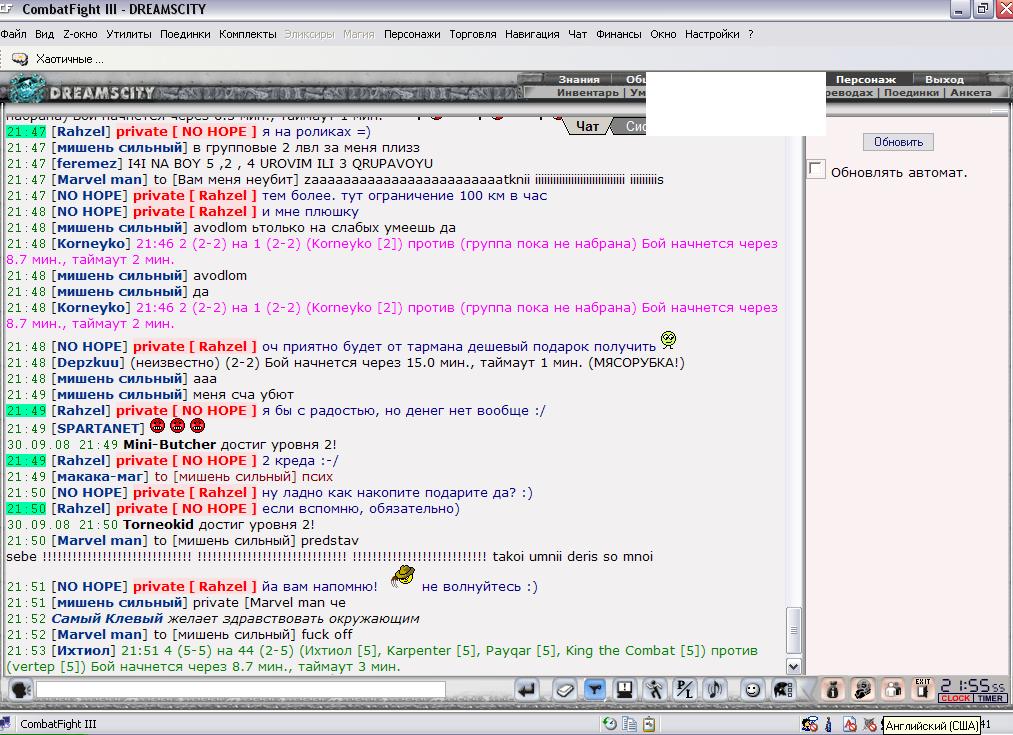
Task: Open the Поединки menu
Action: [185, 34]
